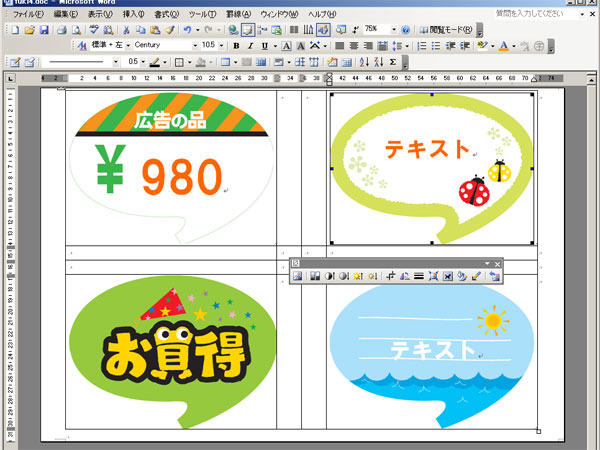Click the Crop tool on Picture toolbar
This screenshot has width=600, height=450.
pyautogui.click(x=391, y=276)
